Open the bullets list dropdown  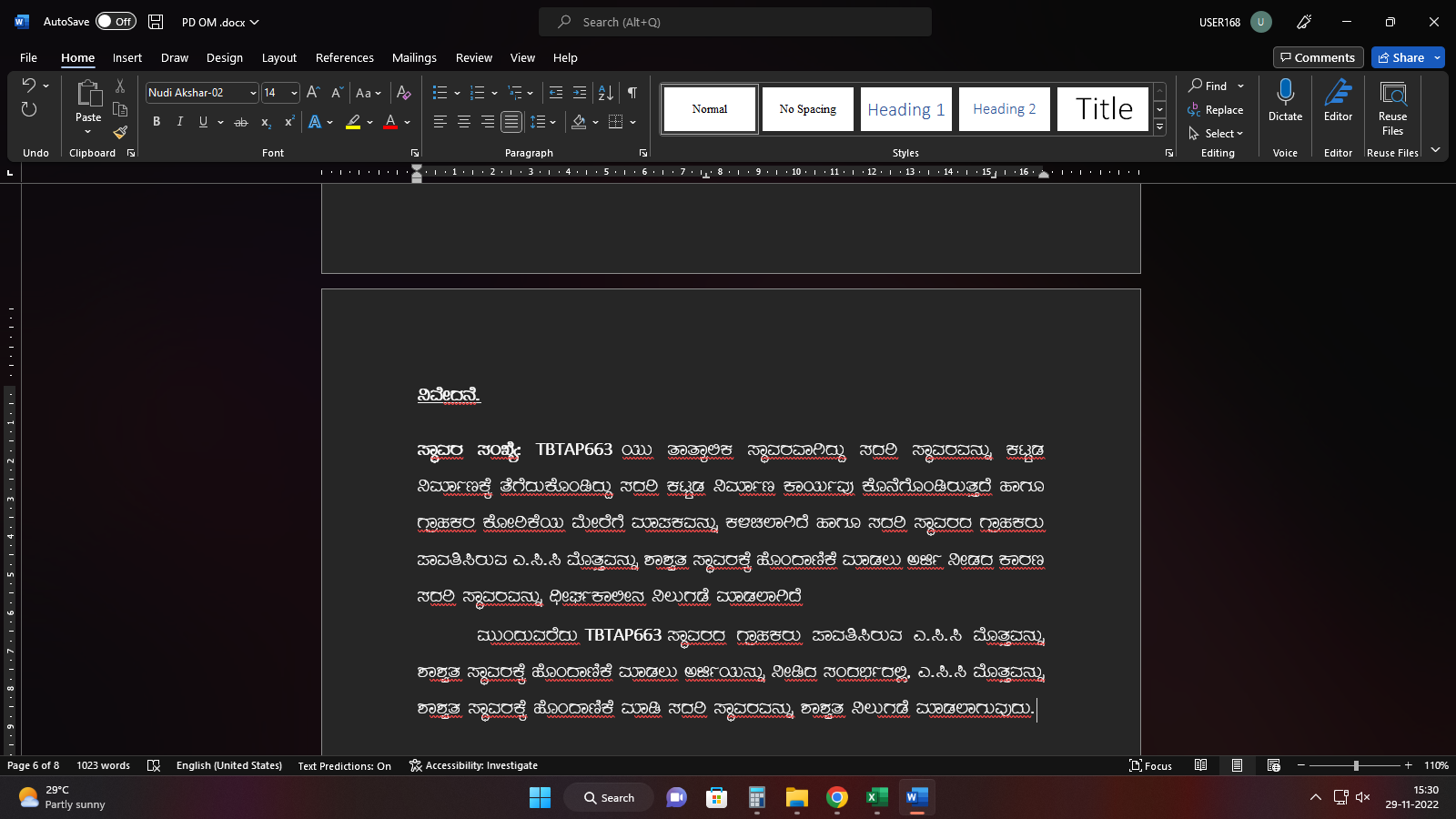pos(457,93)
